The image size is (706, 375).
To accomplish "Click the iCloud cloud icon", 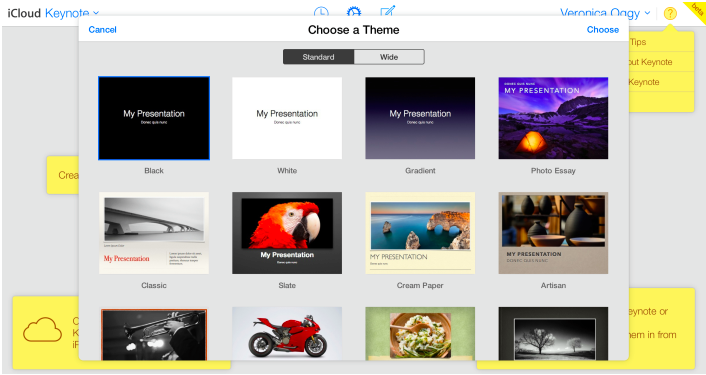I will pos(42,330).
